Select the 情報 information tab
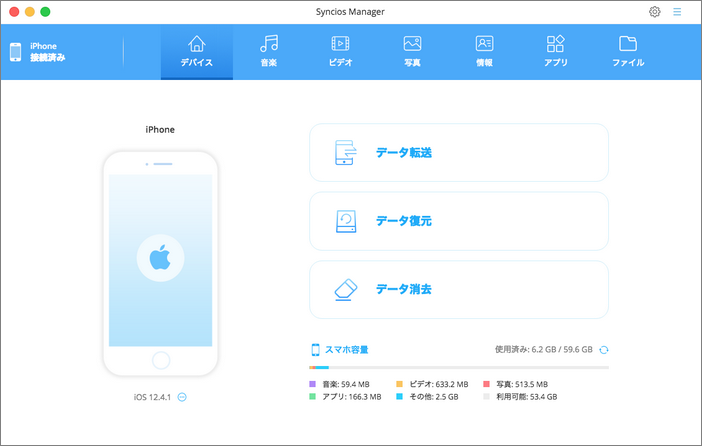The image size is (702, 446). [484, 52]
